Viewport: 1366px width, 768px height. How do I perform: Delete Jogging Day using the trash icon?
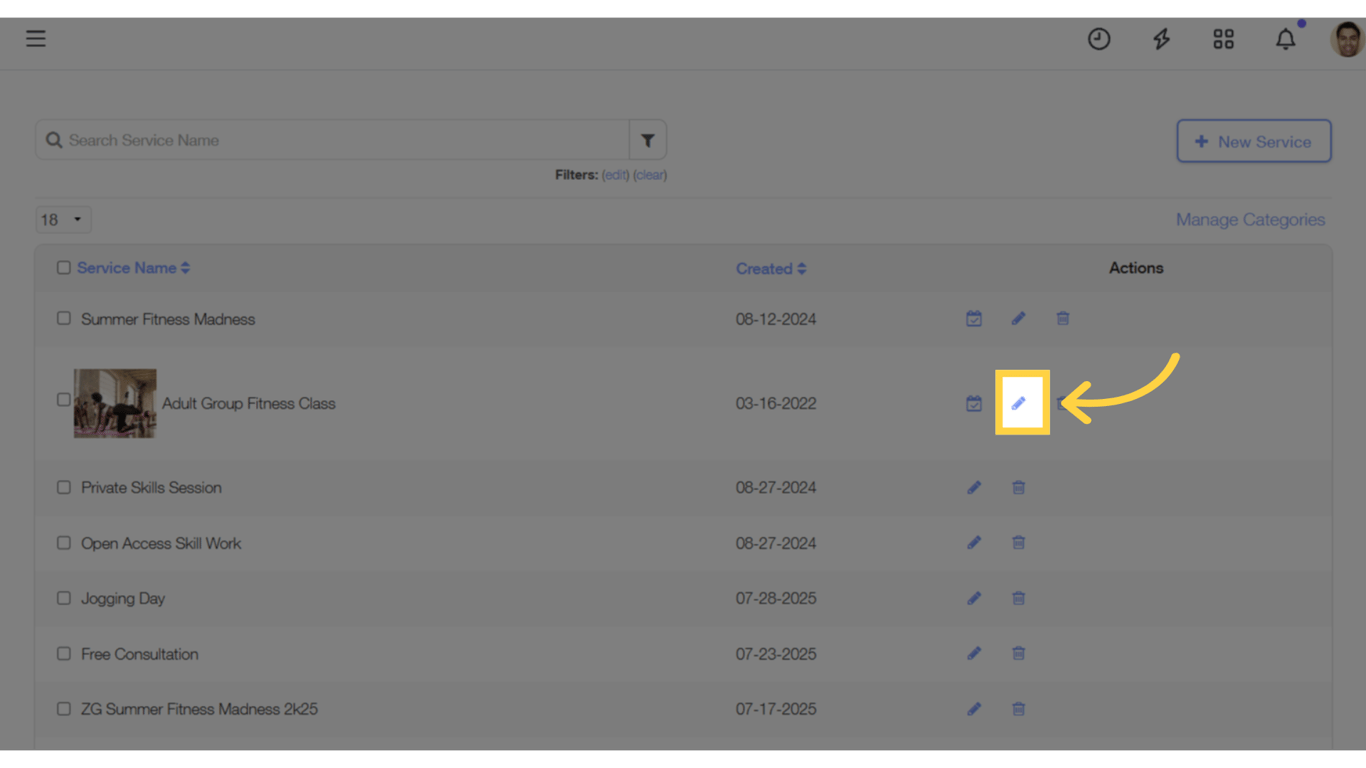pos(1018,598)
